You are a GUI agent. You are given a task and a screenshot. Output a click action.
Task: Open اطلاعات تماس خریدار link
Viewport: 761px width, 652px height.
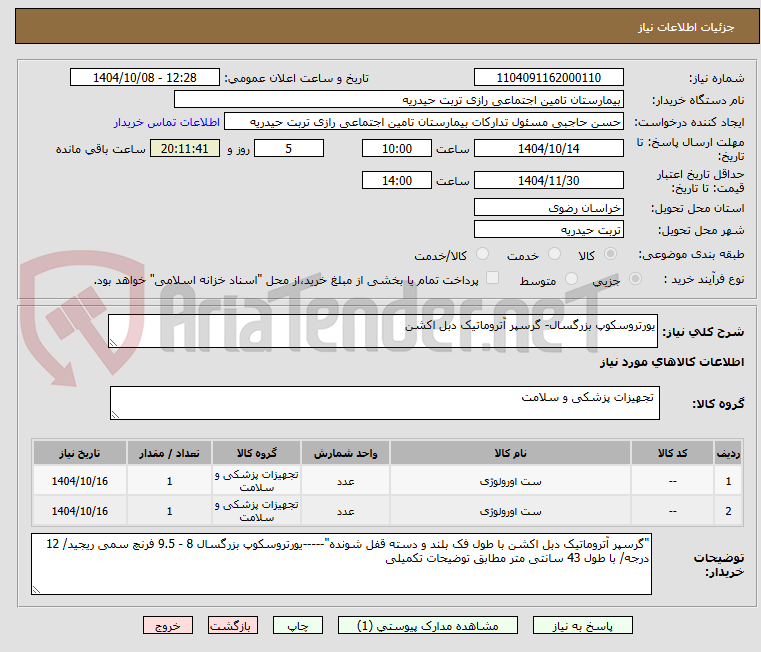coord(167,122)
